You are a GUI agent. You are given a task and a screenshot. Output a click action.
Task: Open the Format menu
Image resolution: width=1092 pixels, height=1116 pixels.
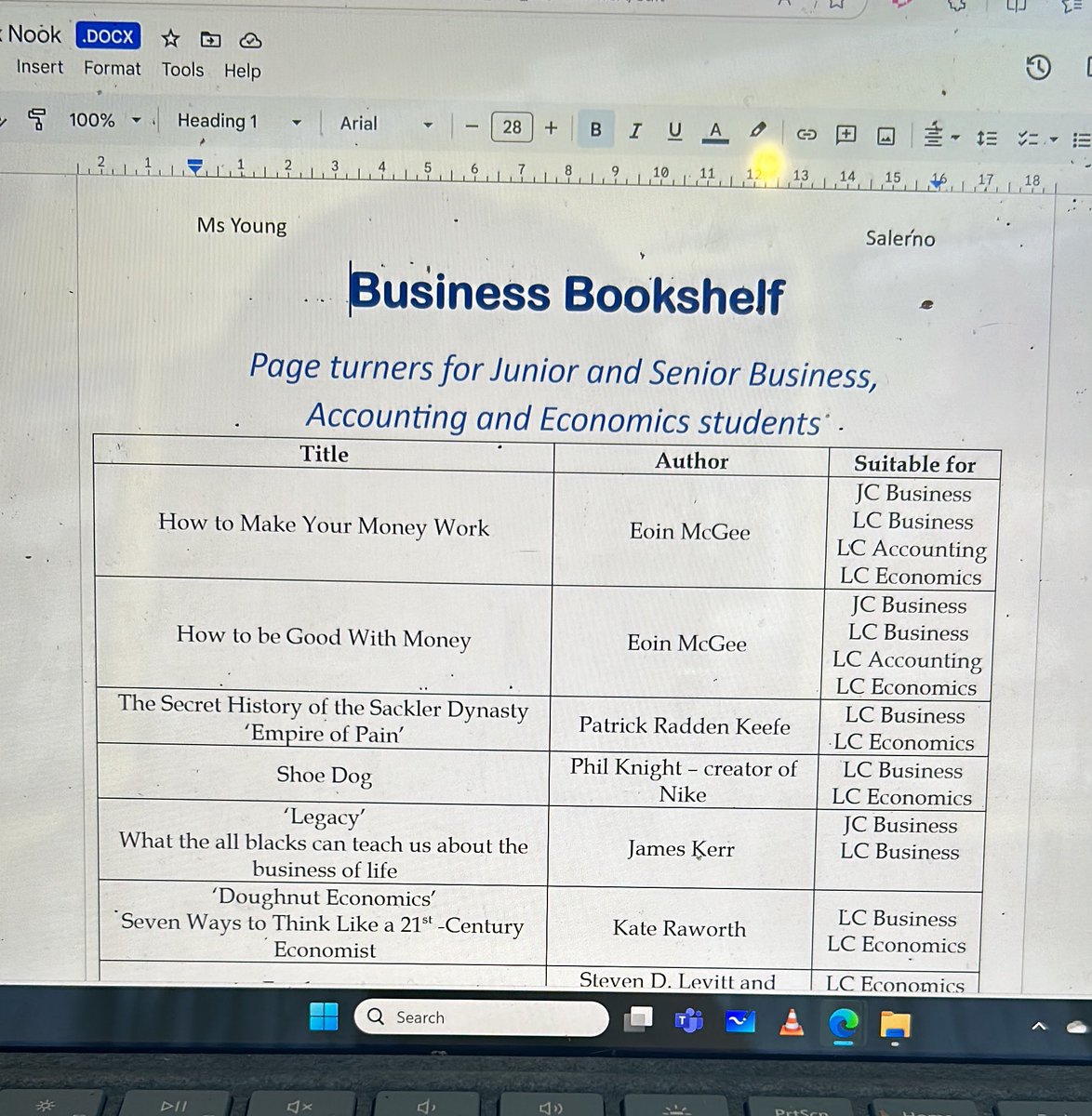112,68
